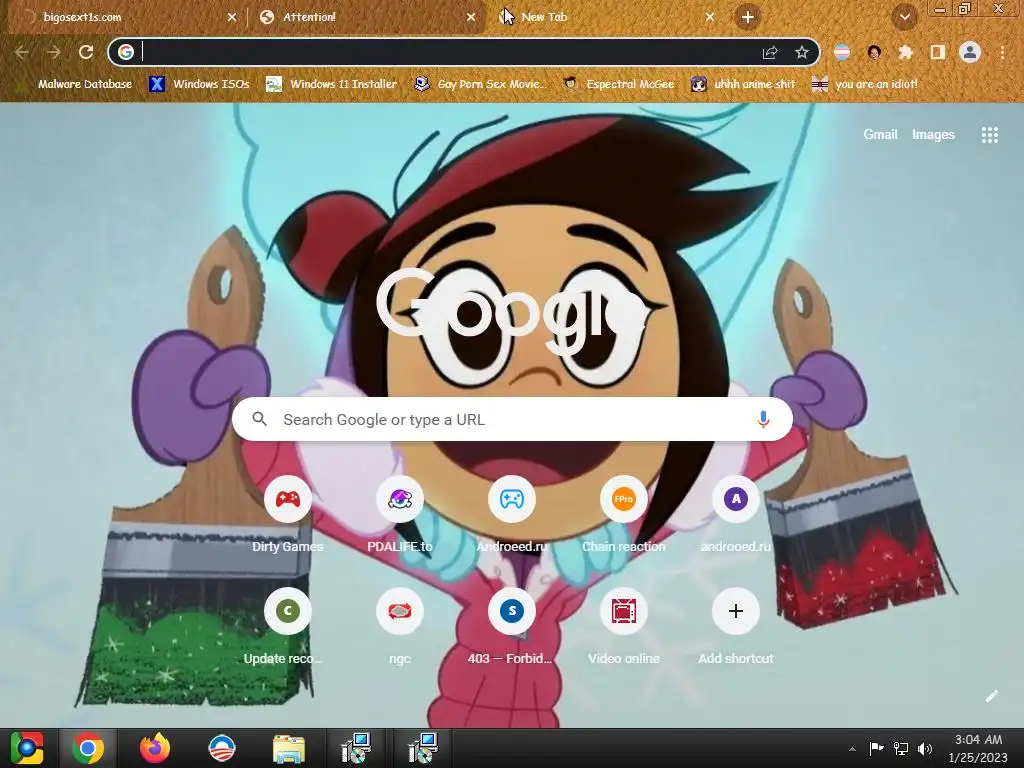Open the Windows 11 Installer bookmark
Screen dimensions: 1024x768
click(x=332, y=84)
